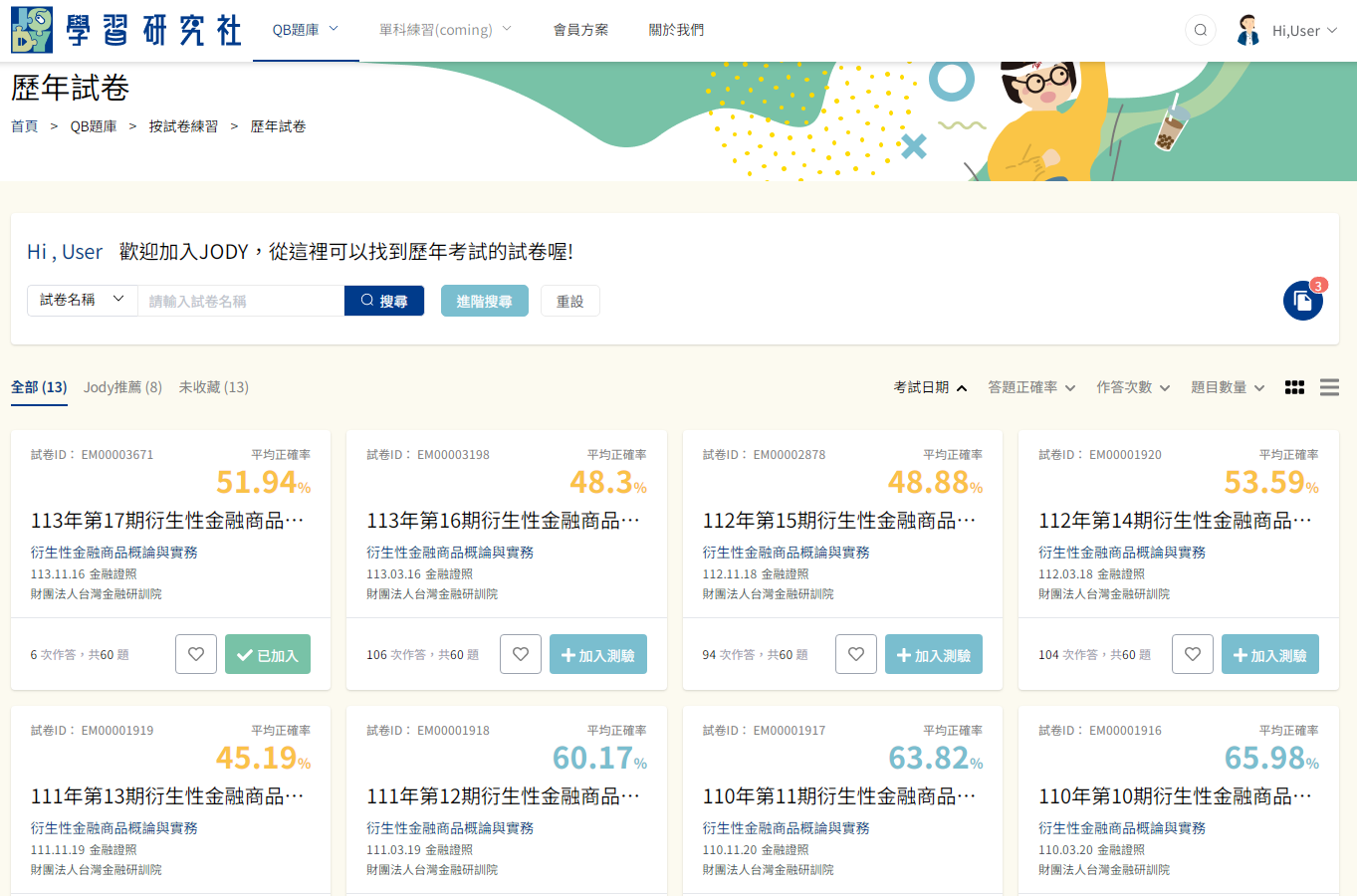
Task: Click '94 次作答，共60 題' text
Action: click(755, 655)
